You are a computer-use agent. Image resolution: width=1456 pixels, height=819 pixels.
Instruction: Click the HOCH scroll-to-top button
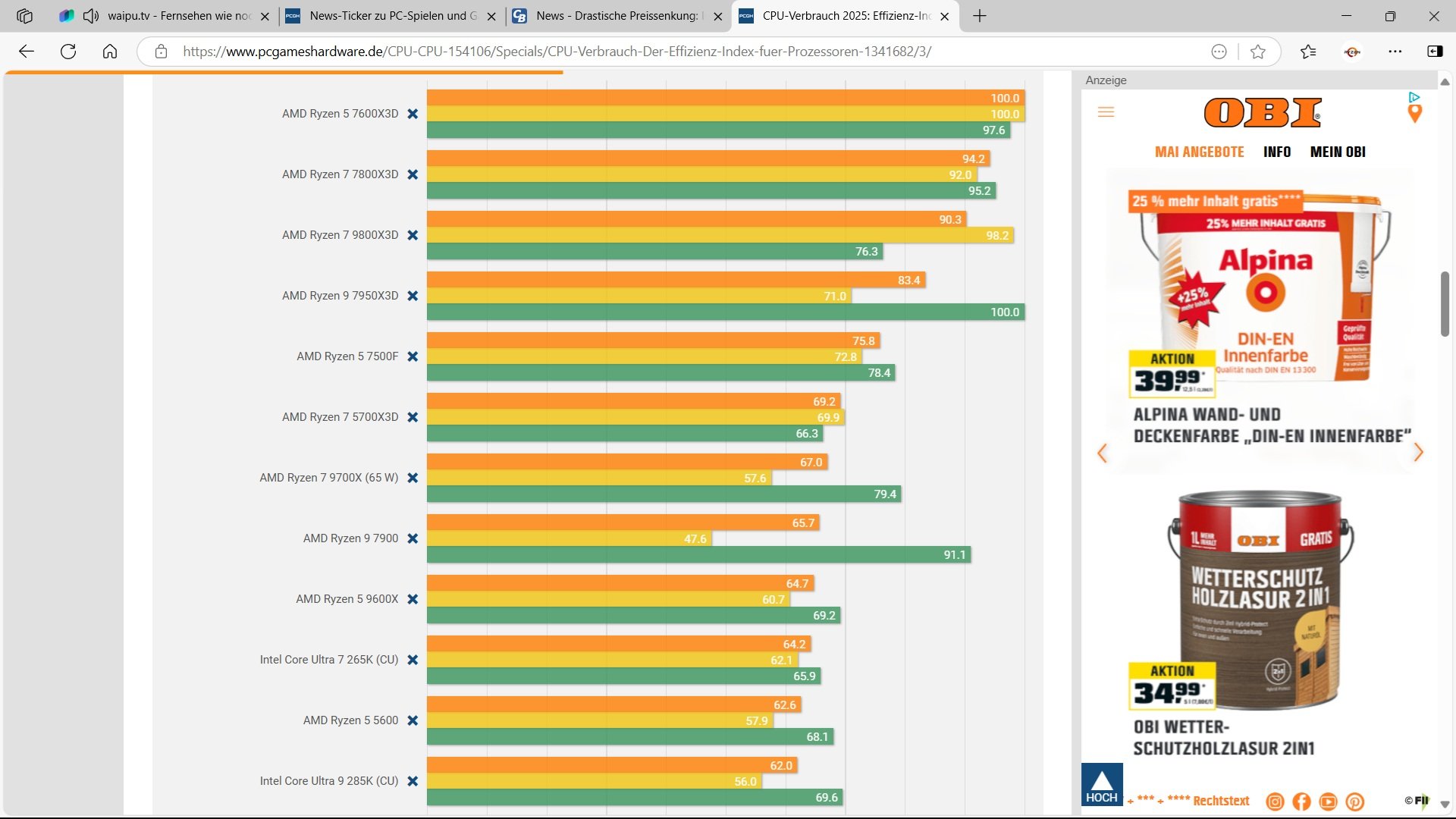[1101, 785]
